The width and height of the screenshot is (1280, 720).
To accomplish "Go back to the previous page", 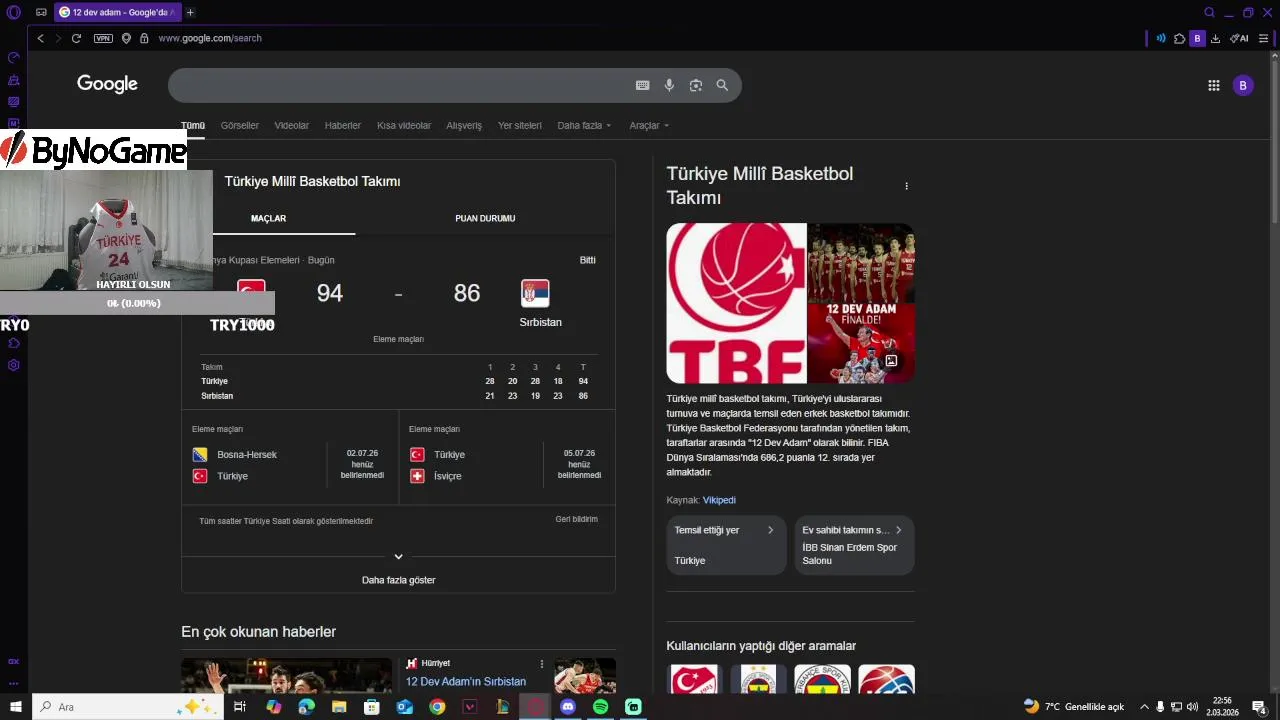I will [x=40, y=38].
